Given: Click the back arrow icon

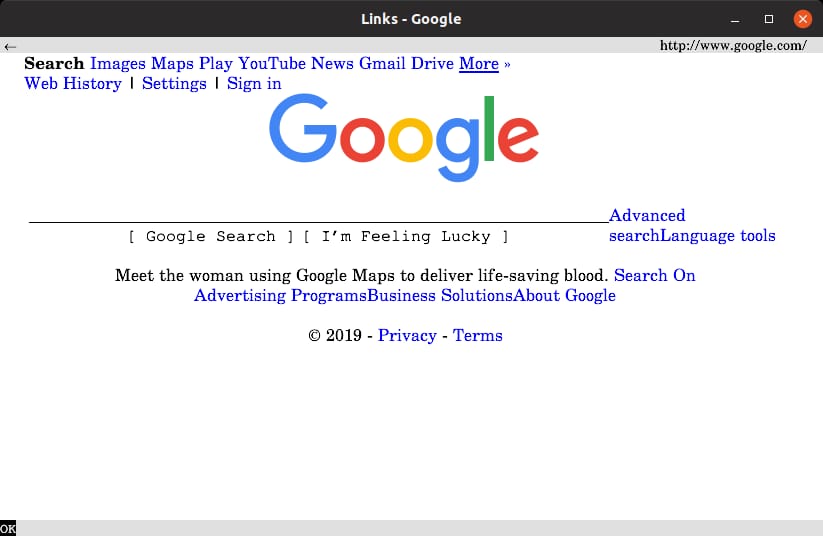Looking at the screenshot, I should (10, 46).
